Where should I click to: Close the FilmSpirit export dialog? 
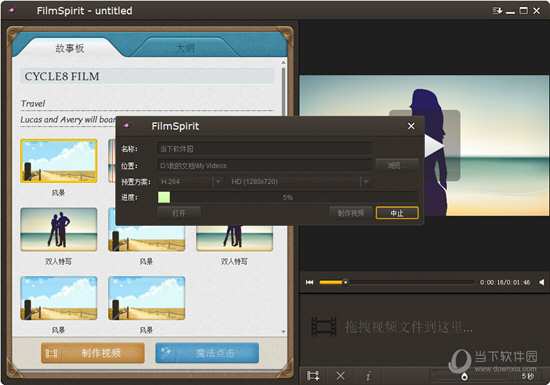click(411, 126)
